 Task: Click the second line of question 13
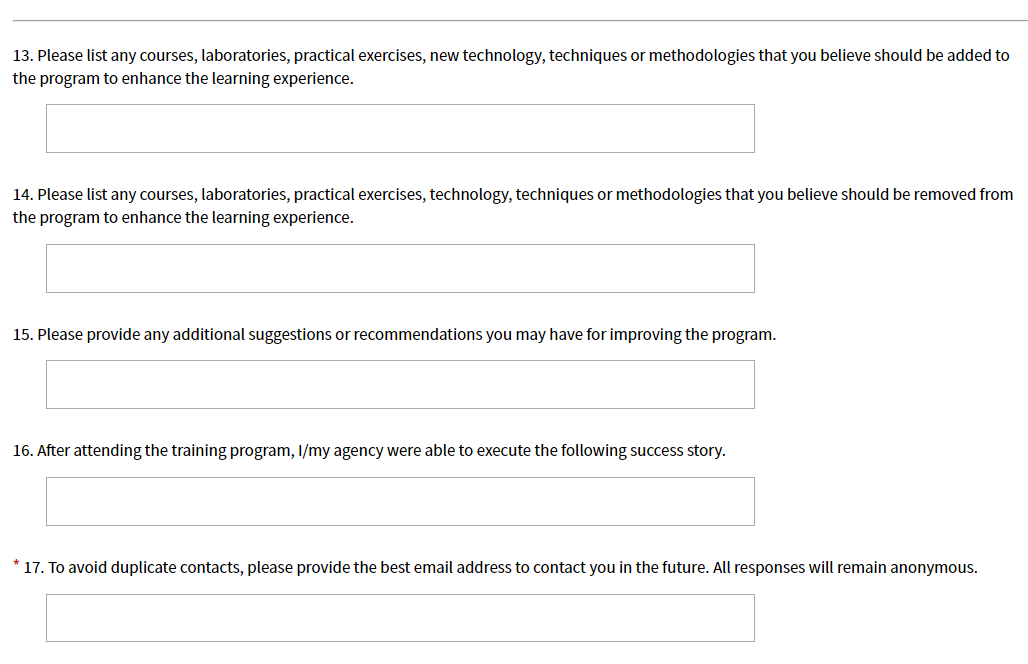coord(183,79)
